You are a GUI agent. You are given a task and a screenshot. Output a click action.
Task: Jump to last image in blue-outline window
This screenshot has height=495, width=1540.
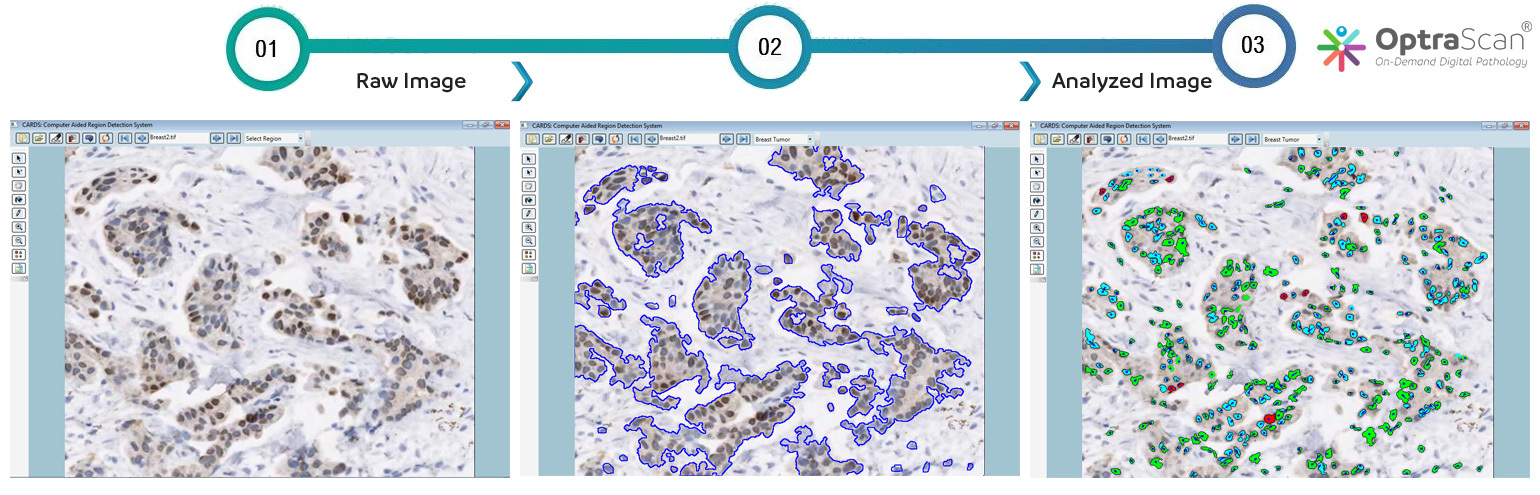tap(743, 139)
